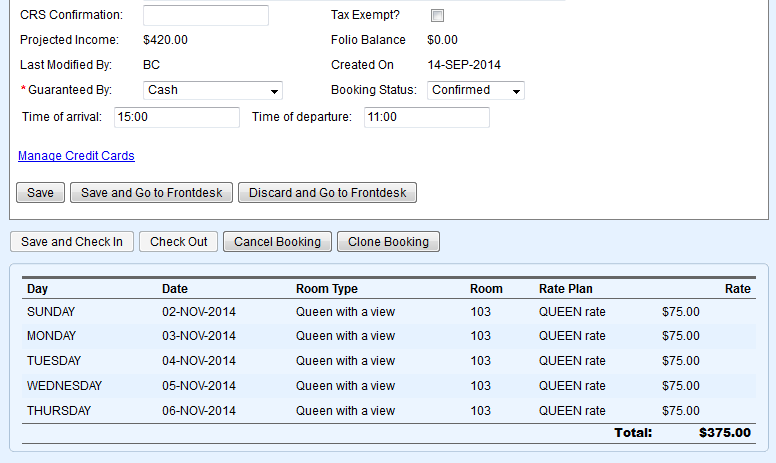
Task: Click the CRS Confirmation input field
Action: (206, 15)
